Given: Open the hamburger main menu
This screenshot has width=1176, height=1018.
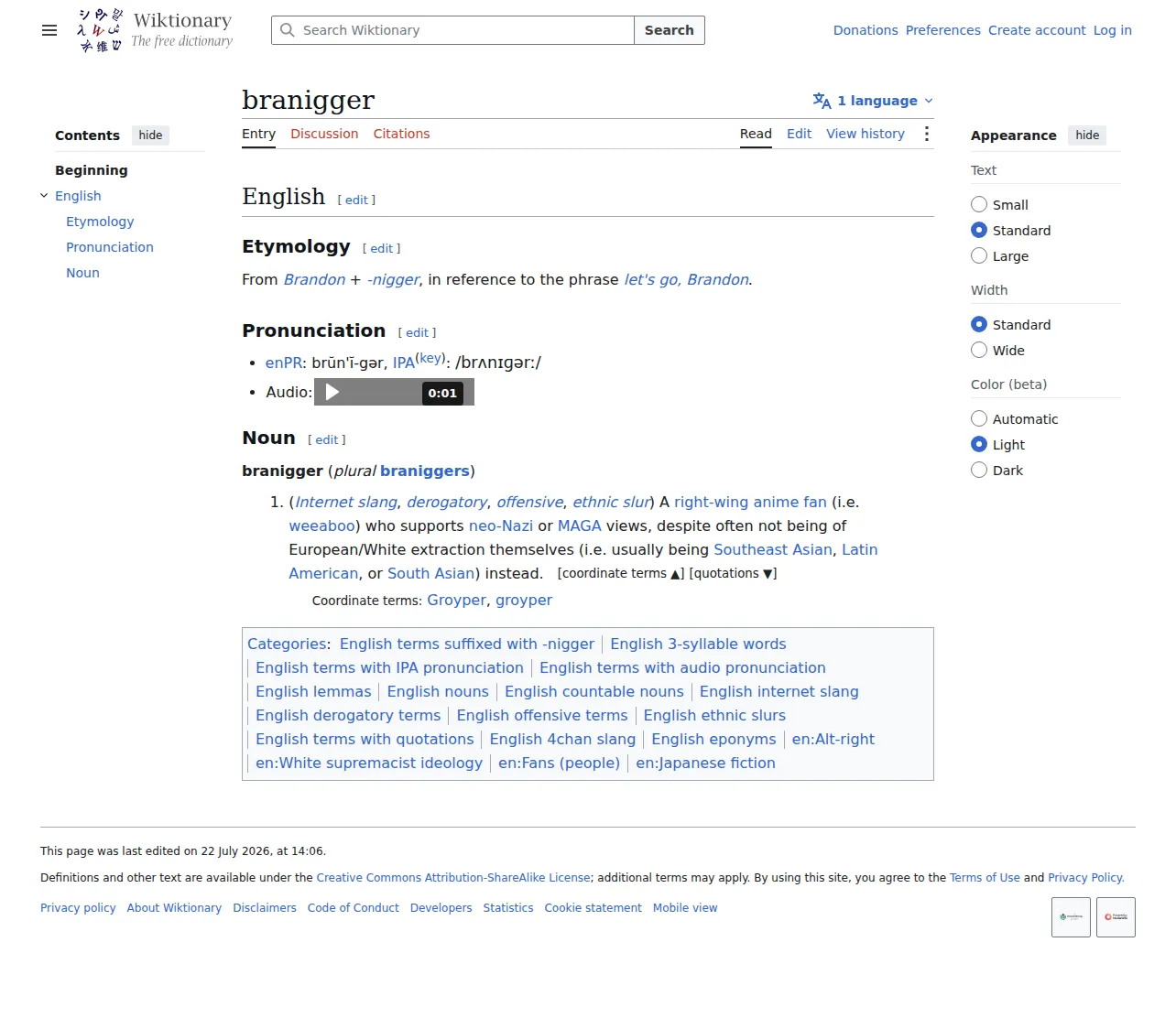Looking at the screenshot, I should [49, 30].
